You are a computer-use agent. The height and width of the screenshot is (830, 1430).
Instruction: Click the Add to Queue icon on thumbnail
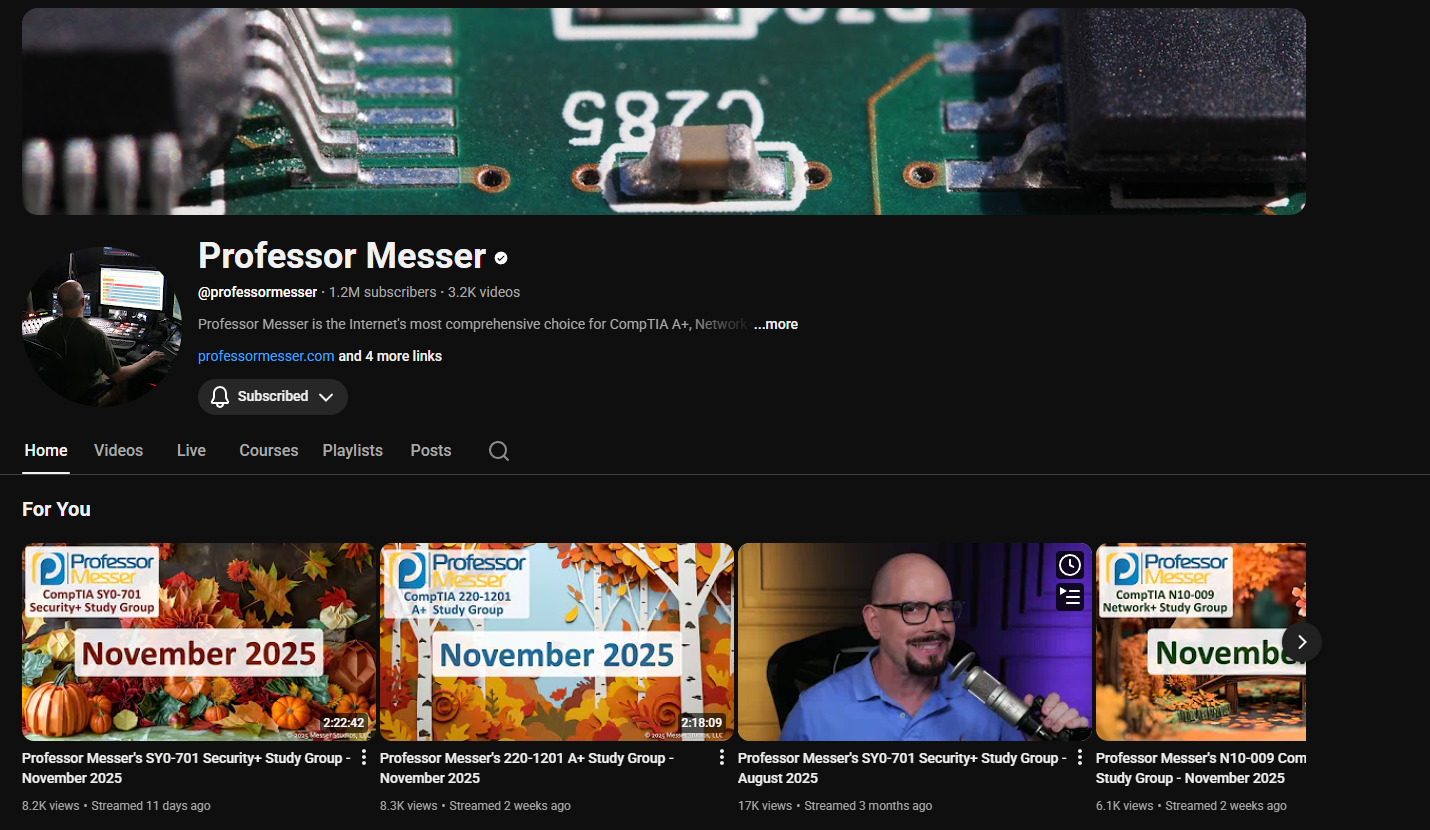tap(1069, 597)
